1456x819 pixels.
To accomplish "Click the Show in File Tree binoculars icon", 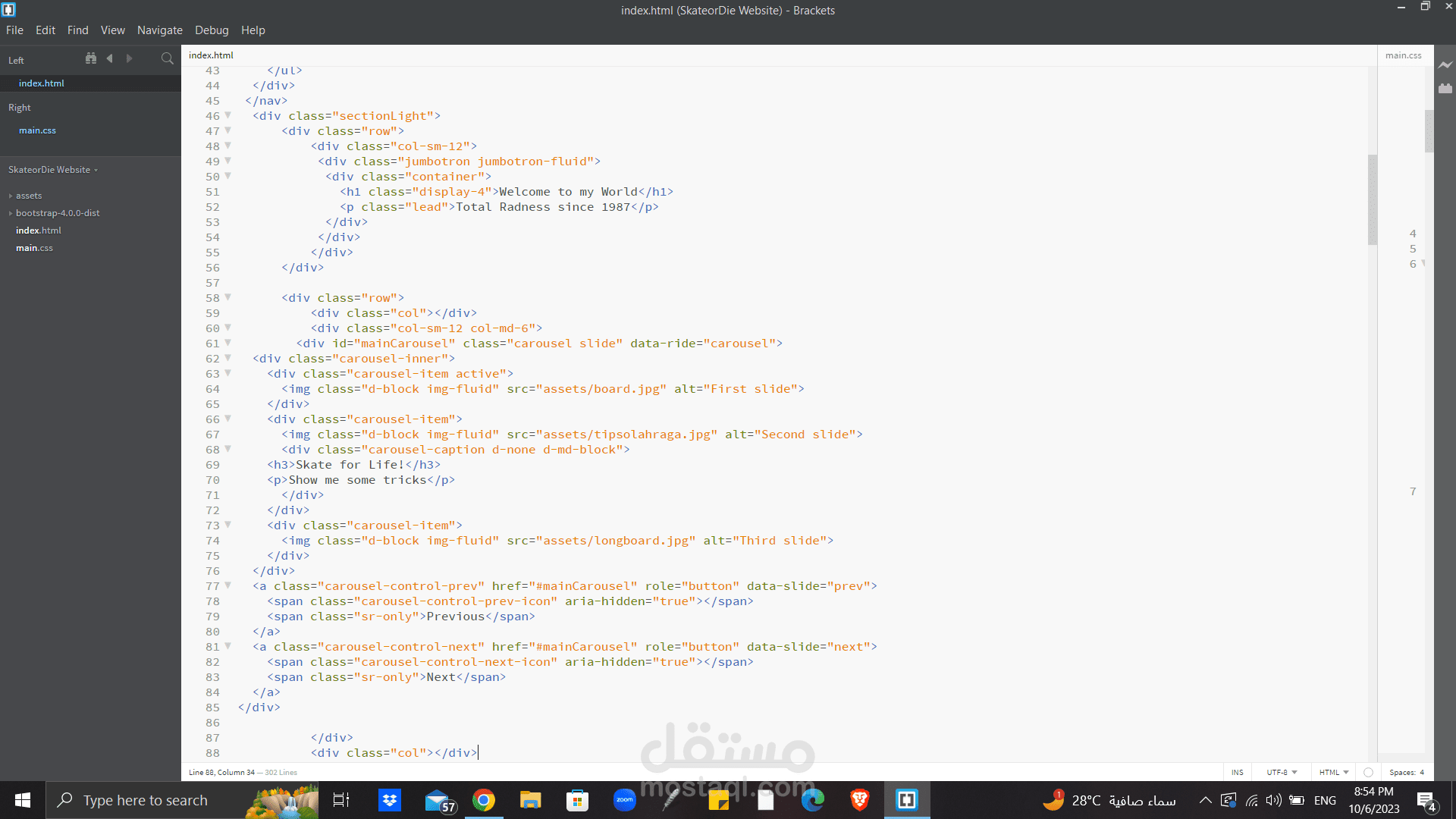I will click(91, 58).
